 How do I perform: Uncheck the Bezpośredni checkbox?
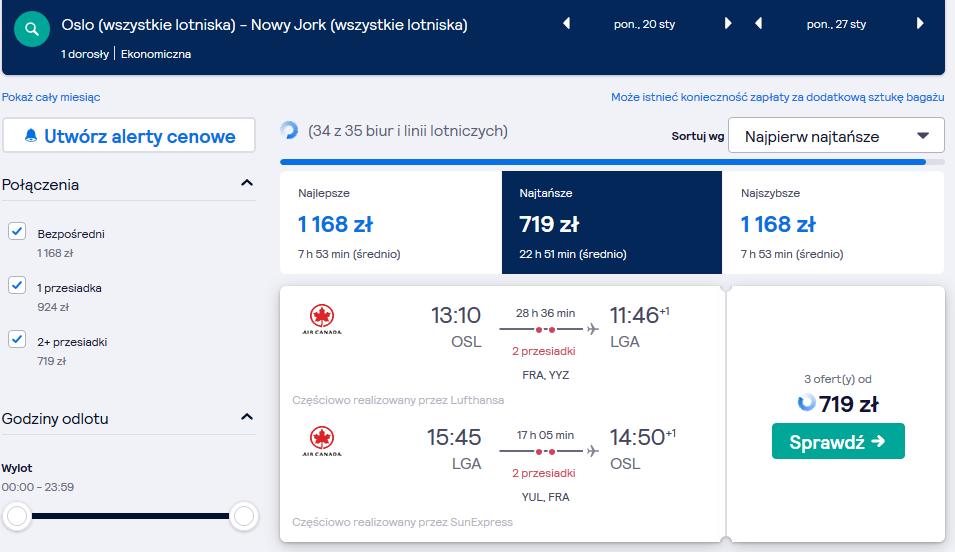pos(17,232)
